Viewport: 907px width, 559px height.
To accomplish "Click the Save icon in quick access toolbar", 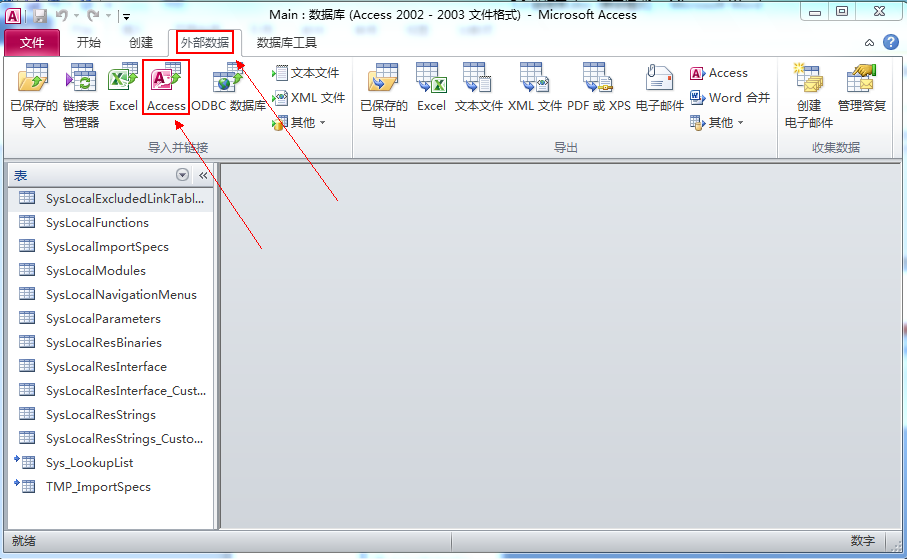I will (40, 16).
